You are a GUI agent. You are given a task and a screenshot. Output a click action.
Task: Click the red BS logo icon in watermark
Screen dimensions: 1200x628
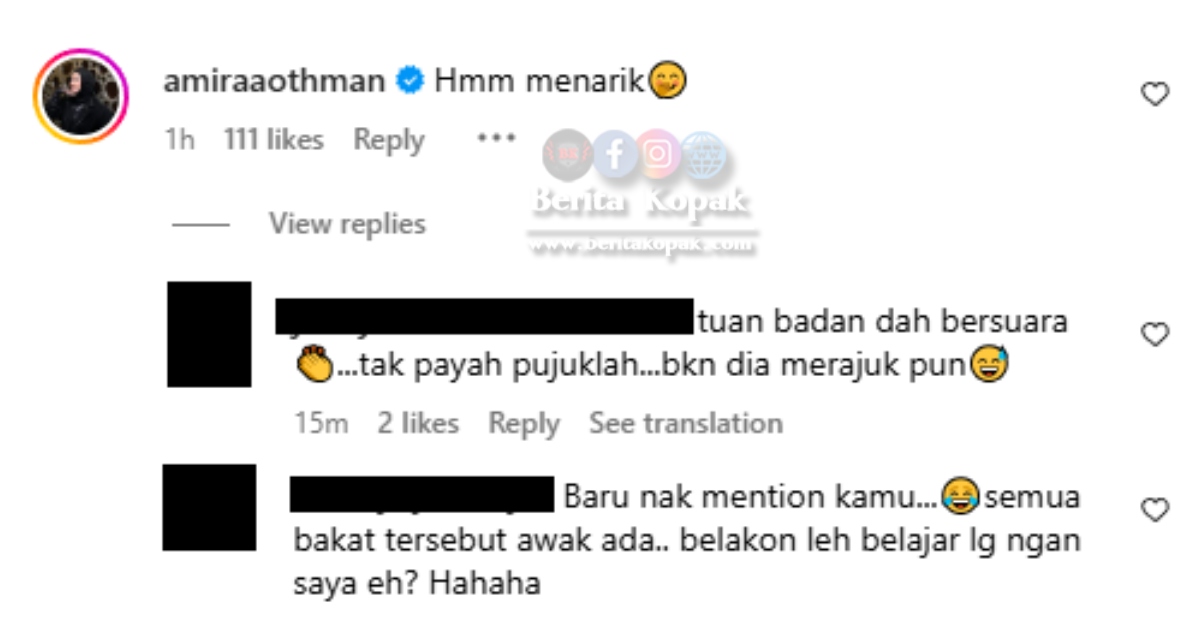pyautogui.click(x=568, y=156)
